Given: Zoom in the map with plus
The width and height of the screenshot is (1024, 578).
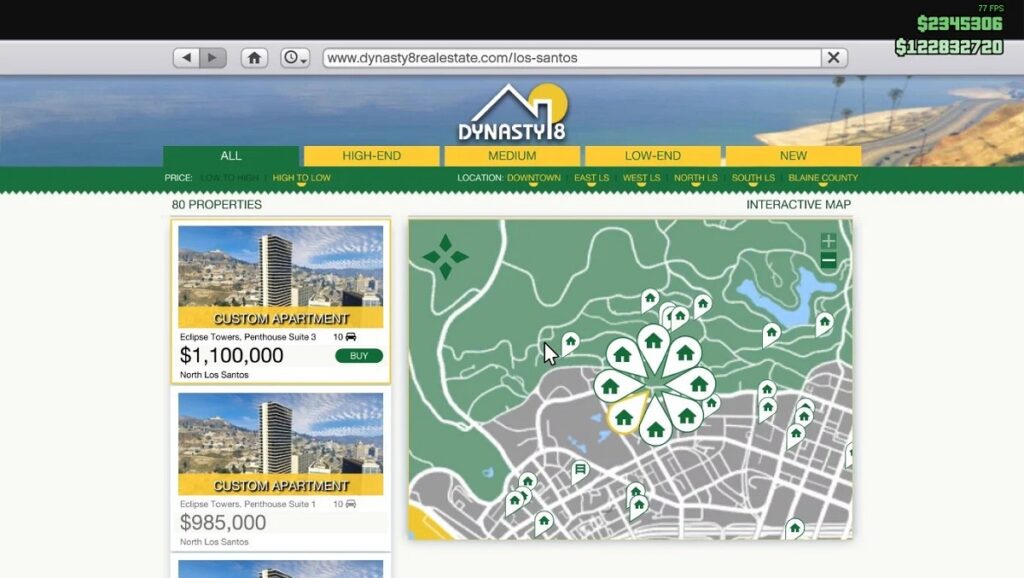Looking at the screenshot, I should (828, 241).
